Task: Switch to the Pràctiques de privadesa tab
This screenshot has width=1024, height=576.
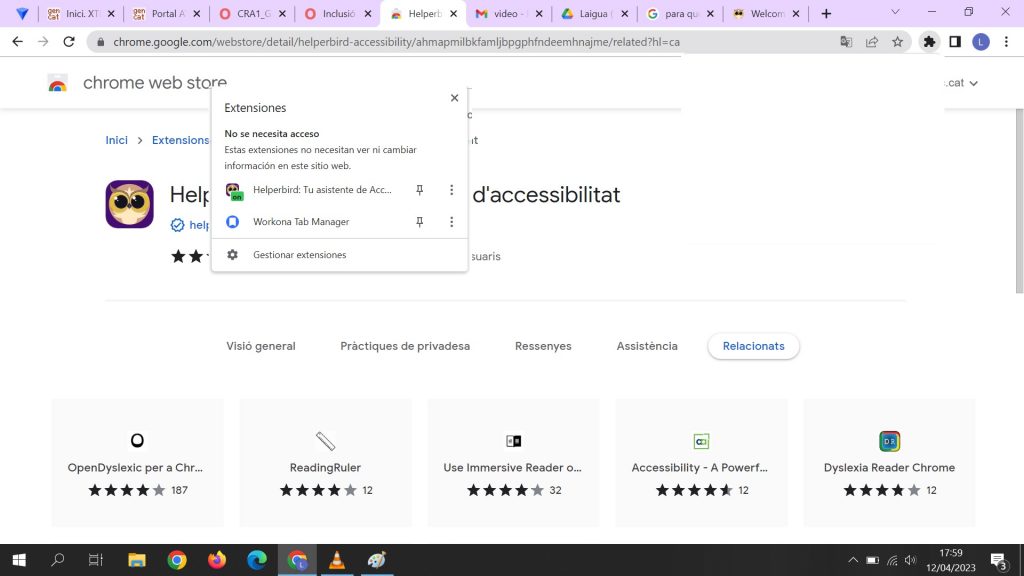Action: [405, 346]
